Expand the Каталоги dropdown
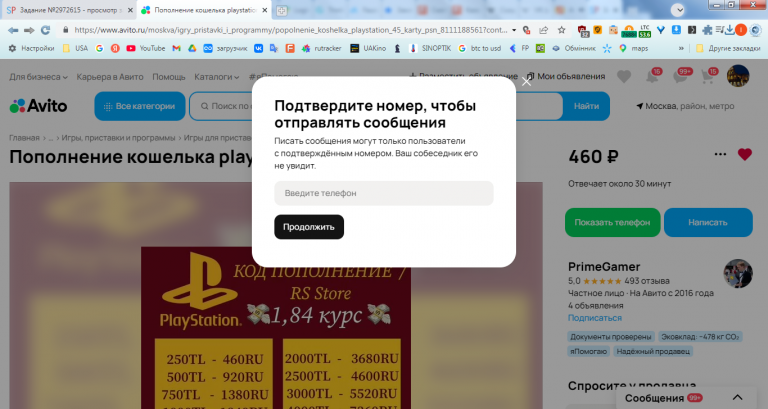The width and height of the screenshot is (768, 409). (x=216, y=77)
